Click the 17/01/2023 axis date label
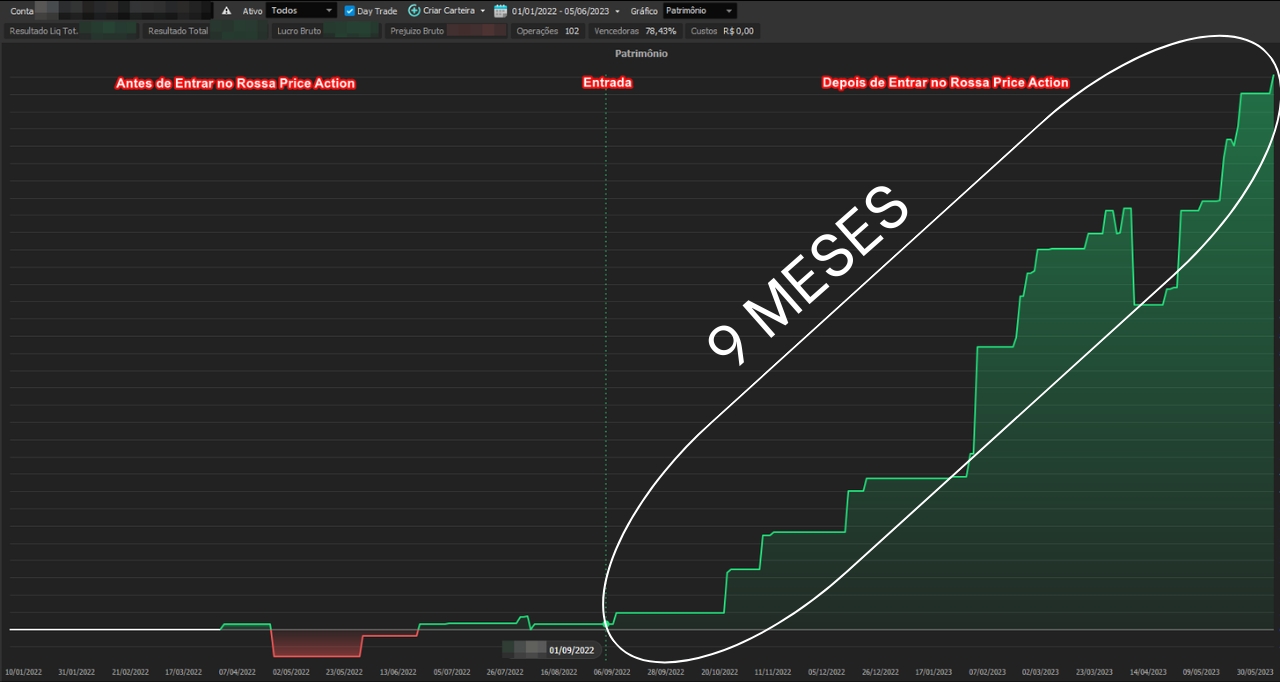The image size is (1280, 682). coord(933,672)
